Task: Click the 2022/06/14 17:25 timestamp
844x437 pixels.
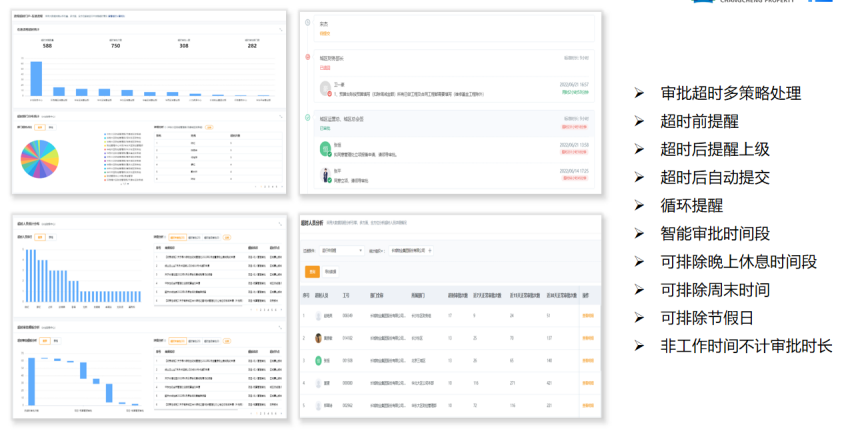Action: (574, 171)
